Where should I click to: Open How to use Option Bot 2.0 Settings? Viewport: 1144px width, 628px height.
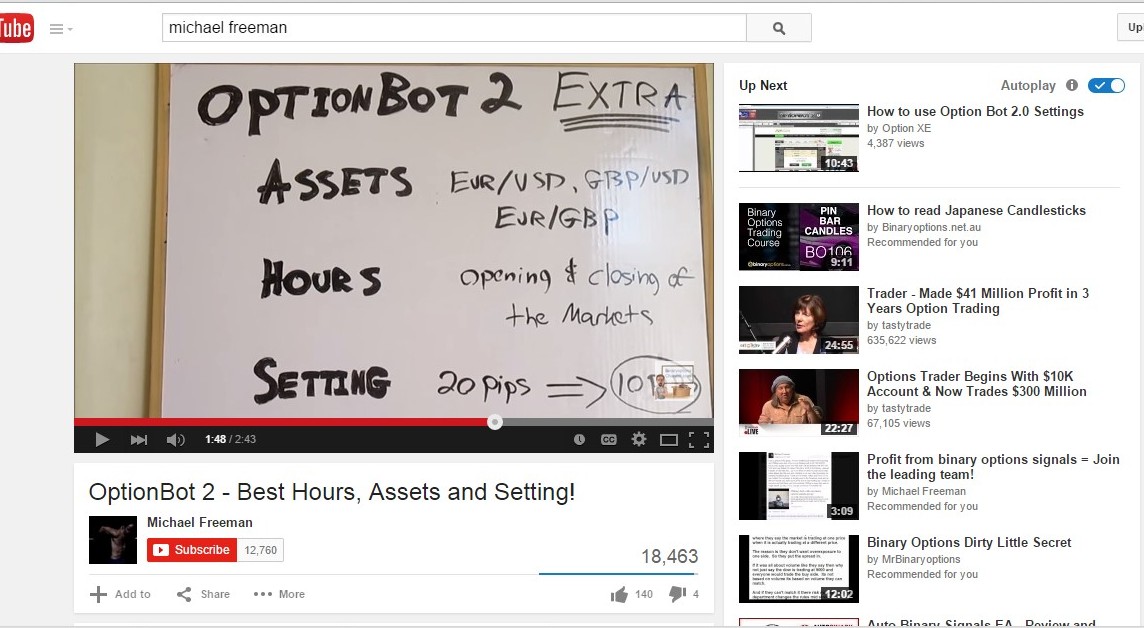(975, 112)
